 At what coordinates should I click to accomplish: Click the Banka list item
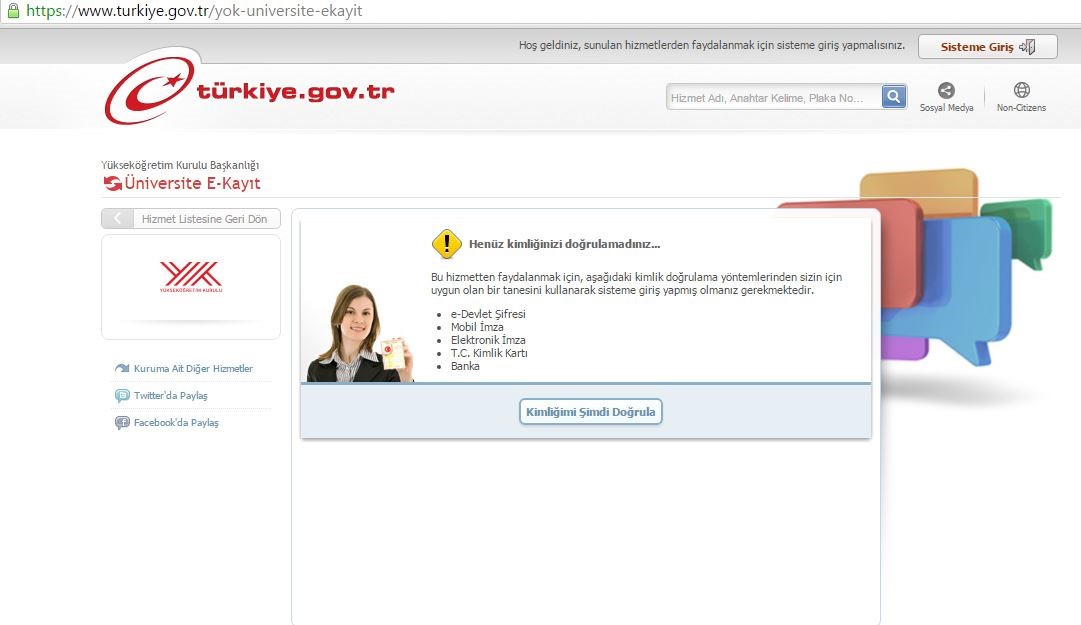point(465,366)
